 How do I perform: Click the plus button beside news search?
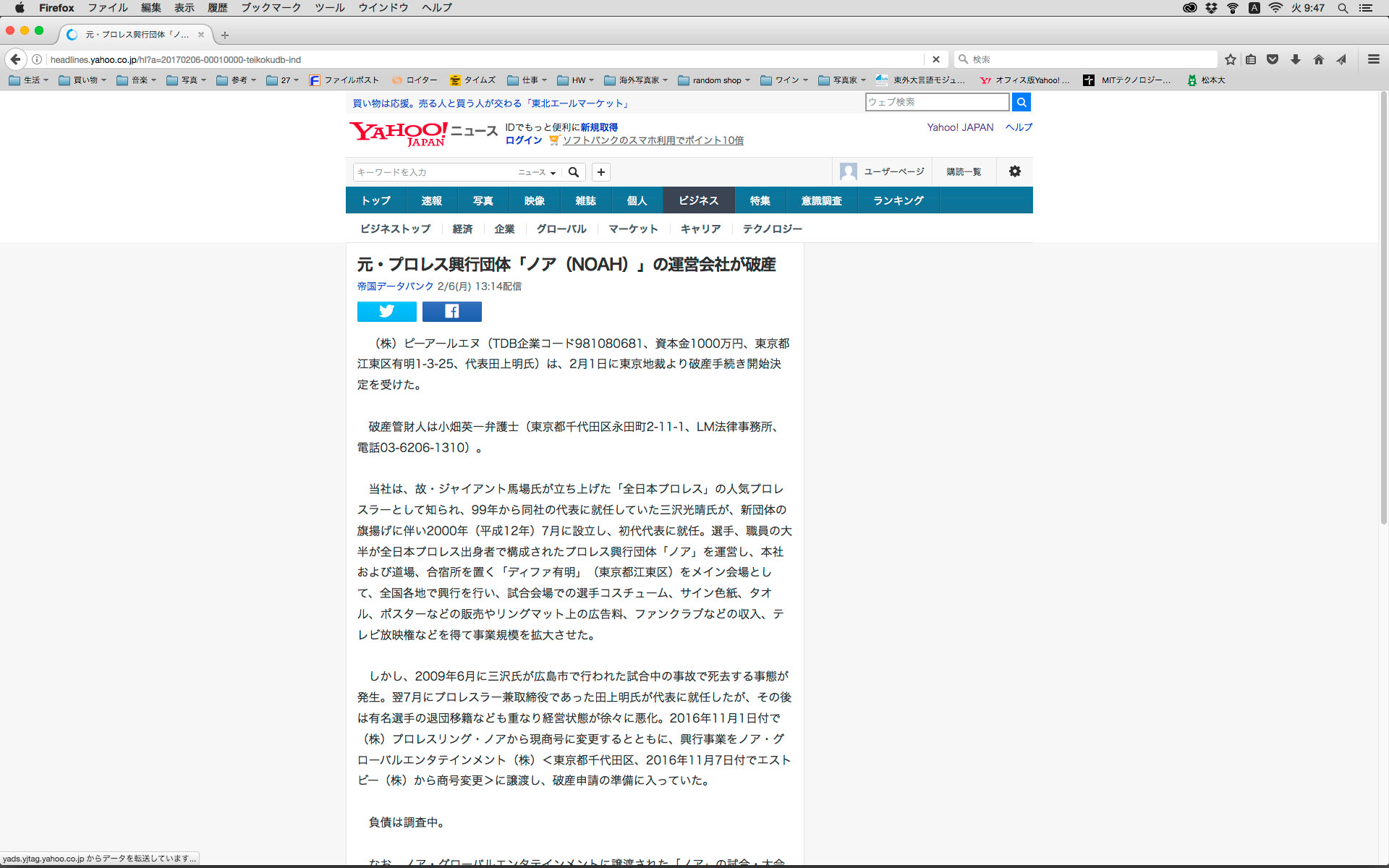pos(600,172)
